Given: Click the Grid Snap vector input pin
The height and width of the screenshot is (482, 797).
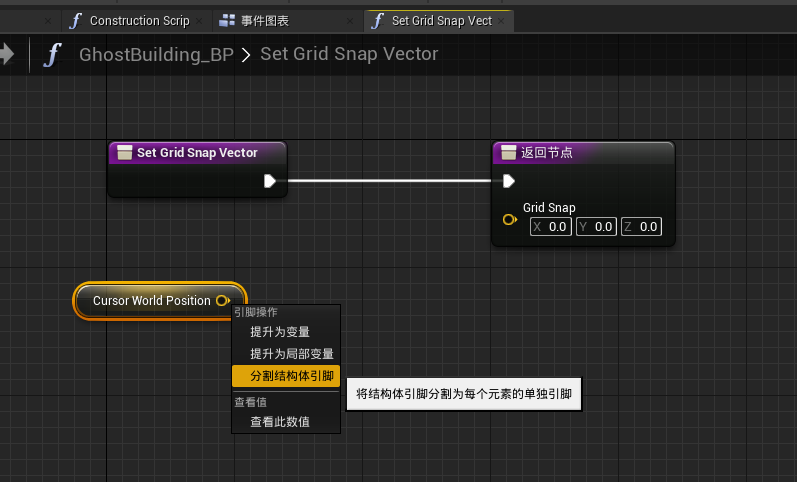Looking at the screenshot, I should pos(510,220).
